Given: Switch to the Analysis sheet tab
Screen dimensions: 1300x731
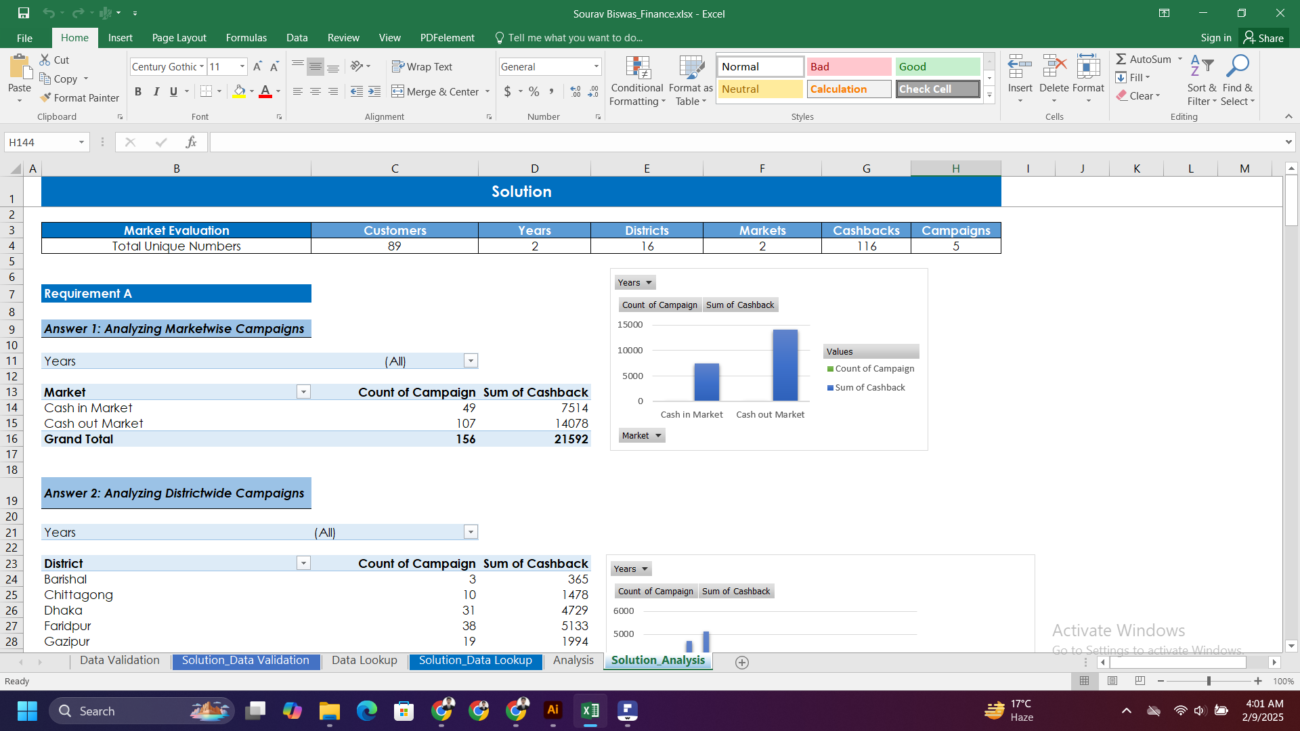Looking at the screenshot, I should pos(573,660).
